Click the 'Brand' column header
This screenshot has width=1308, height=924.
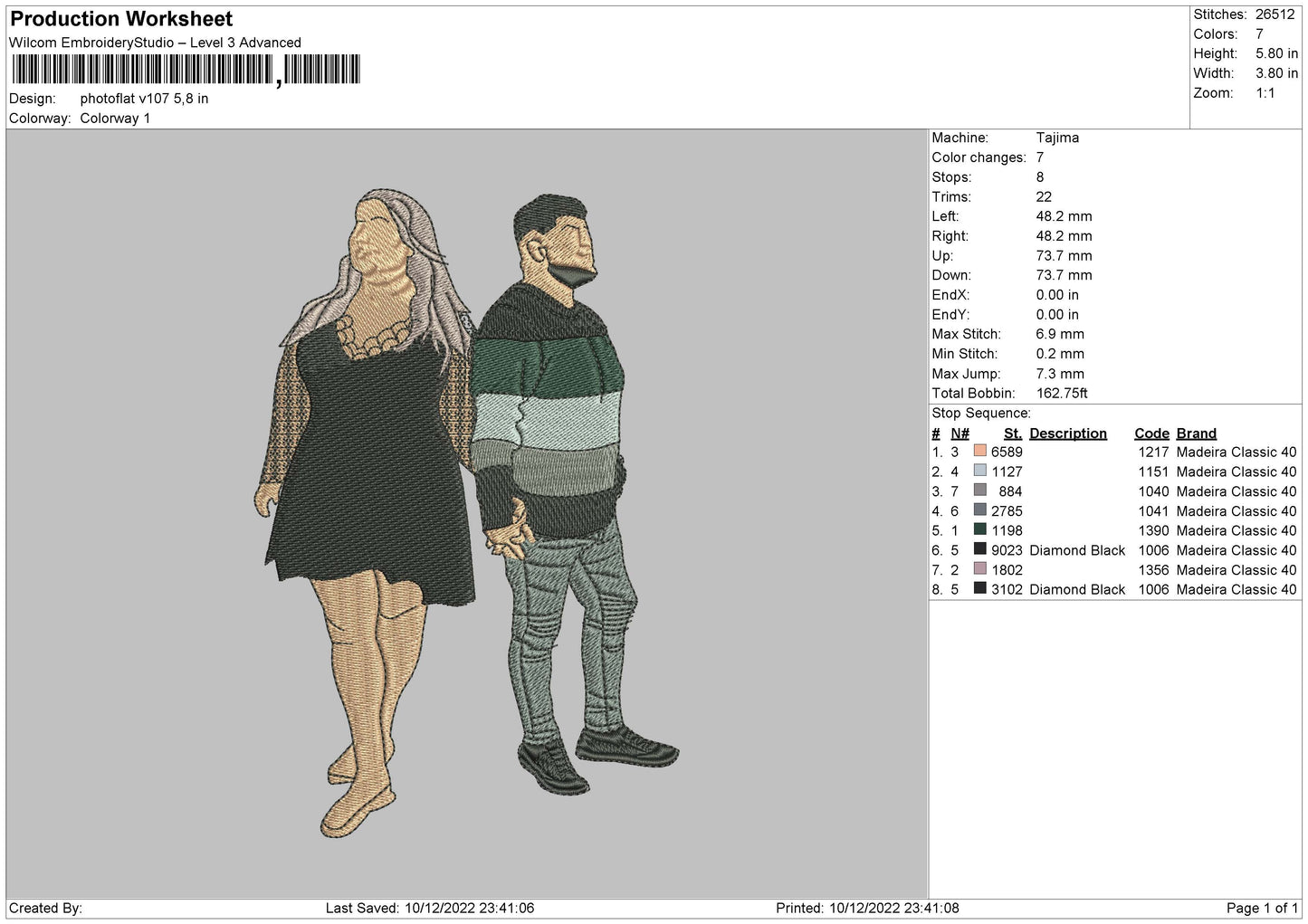pyautogui.click(x=1196, y=433)
